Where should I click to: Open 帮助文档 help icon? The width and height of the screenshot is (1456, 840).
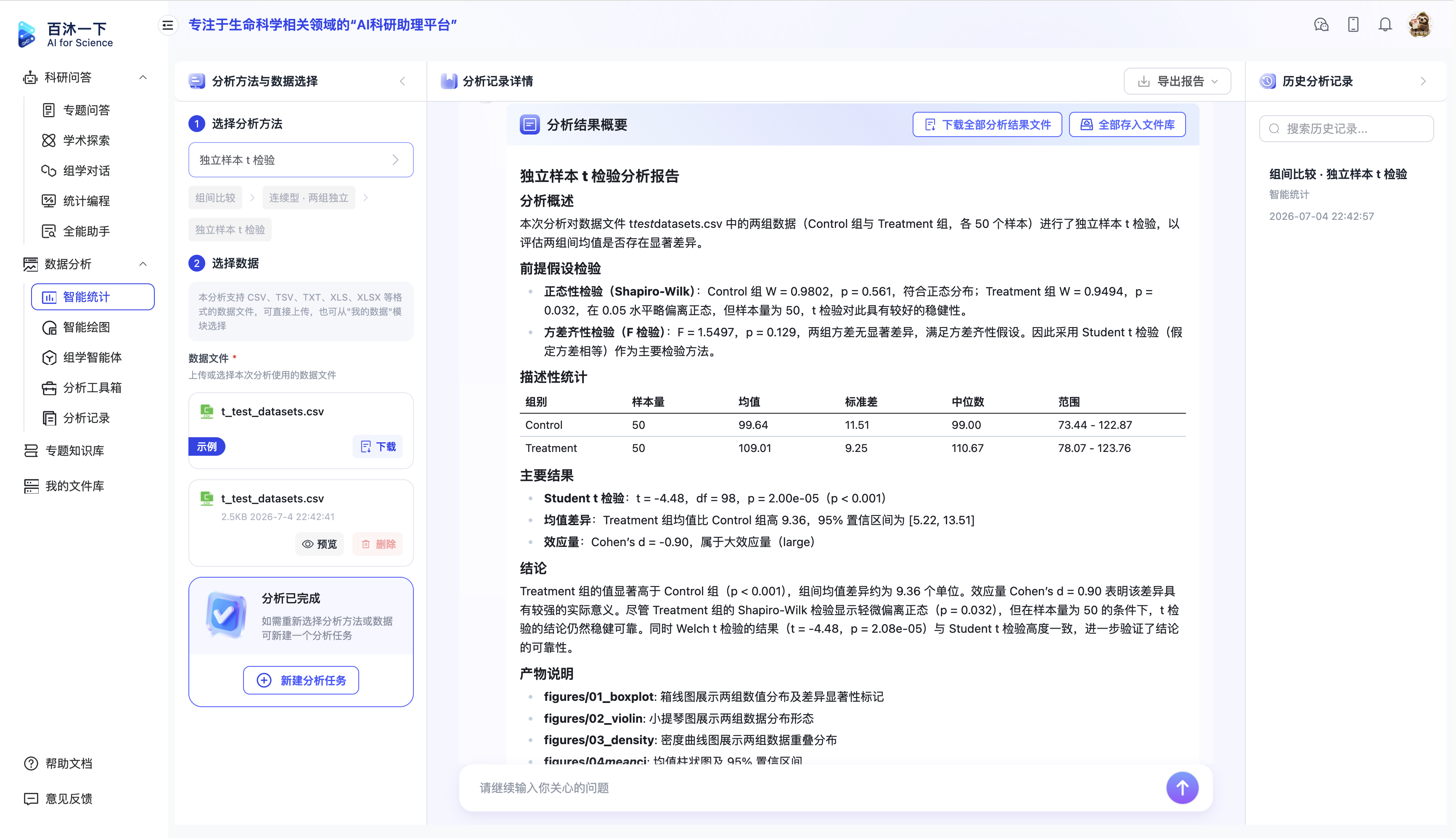[x=31, y=763]
